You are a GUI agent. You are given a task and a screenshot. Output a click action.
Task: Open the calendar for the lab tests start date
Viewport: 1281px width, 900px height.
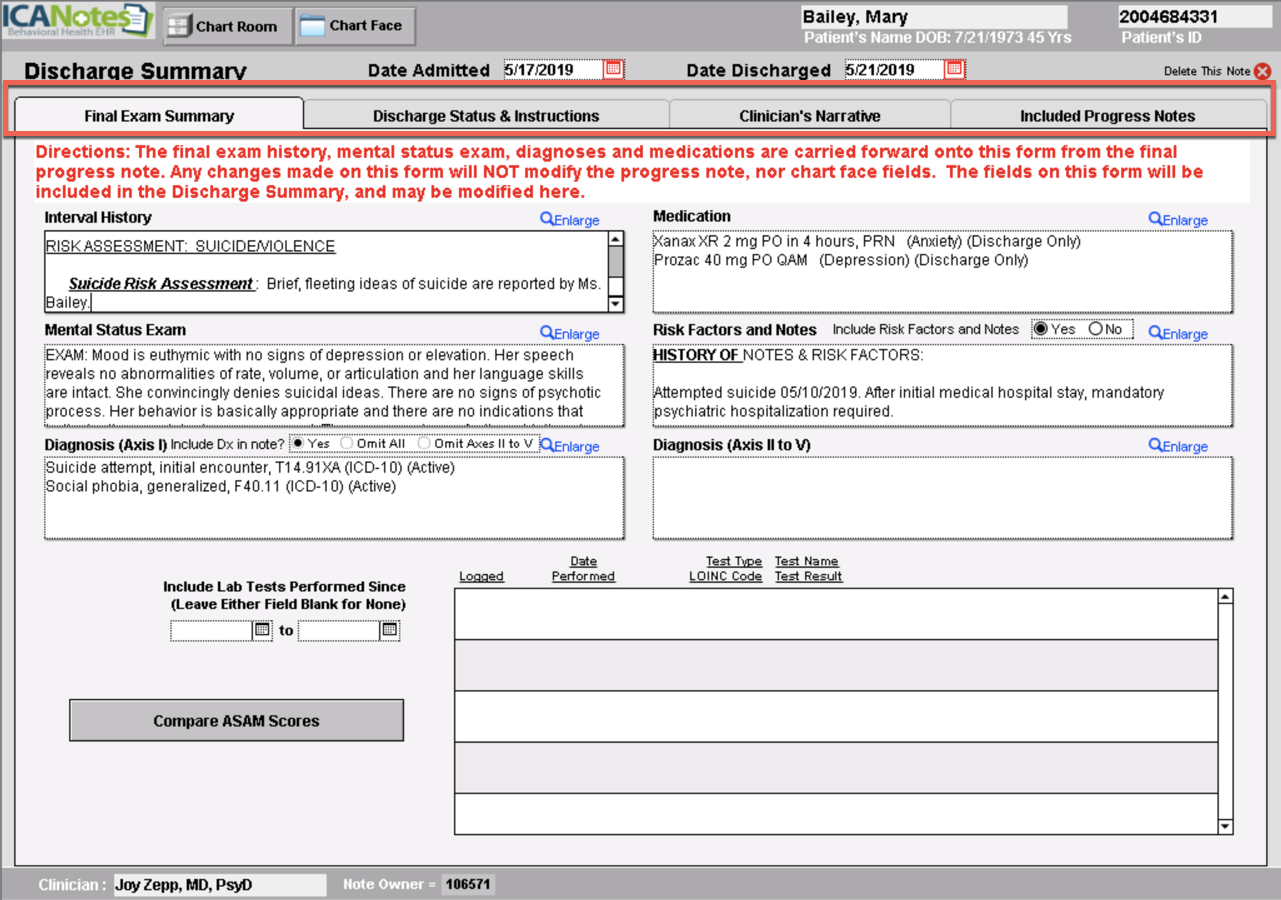pos(258,630)
